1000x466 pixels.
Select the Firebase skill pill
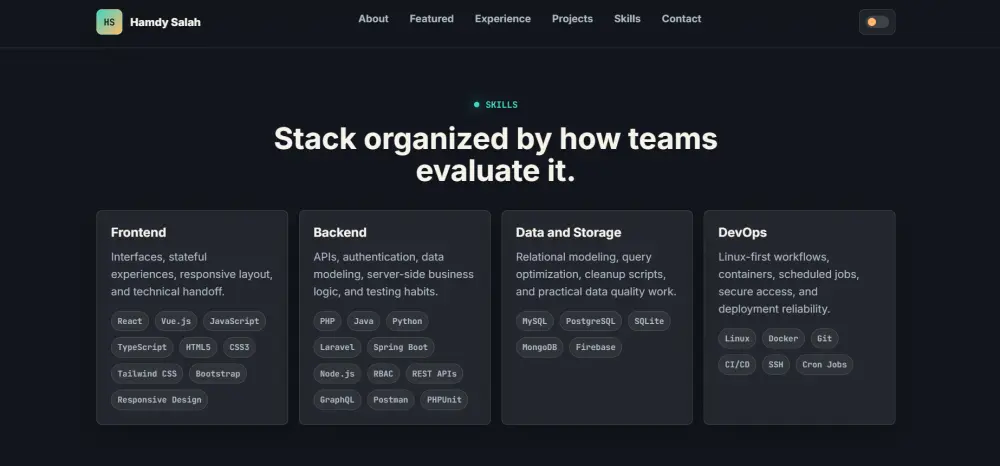(596, 347)
